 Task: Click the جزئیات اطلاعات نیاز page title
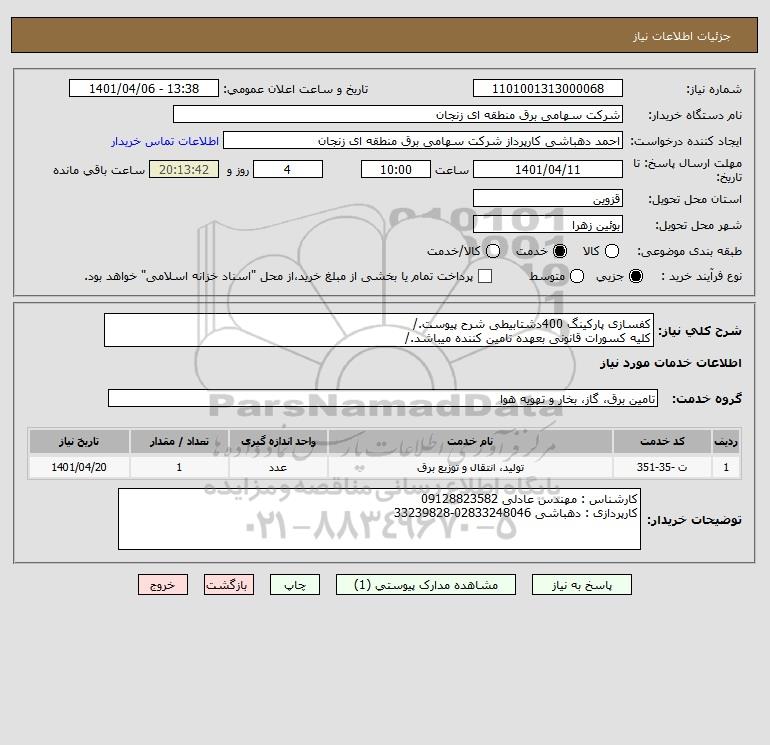pos(682,36)
